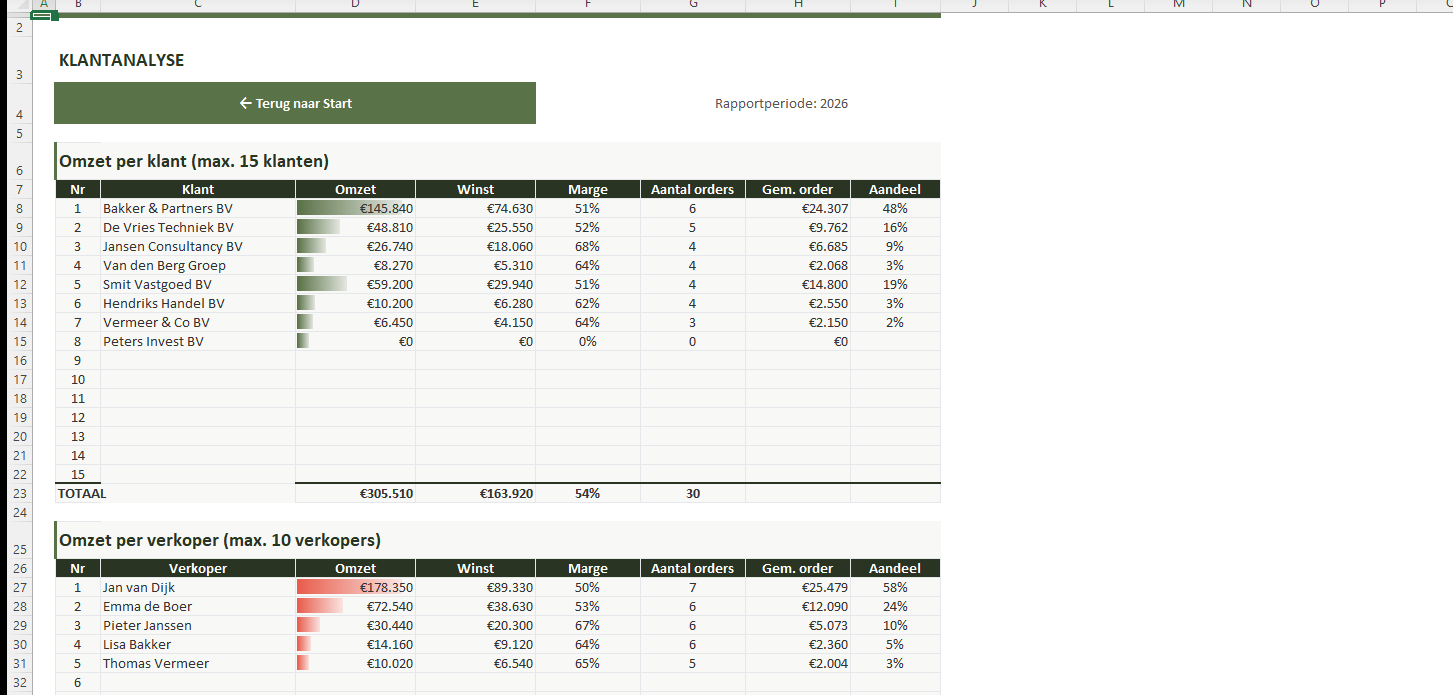Click the 'Terug naar Start' button
This screenshot has width=1453, height=695.
295,103
